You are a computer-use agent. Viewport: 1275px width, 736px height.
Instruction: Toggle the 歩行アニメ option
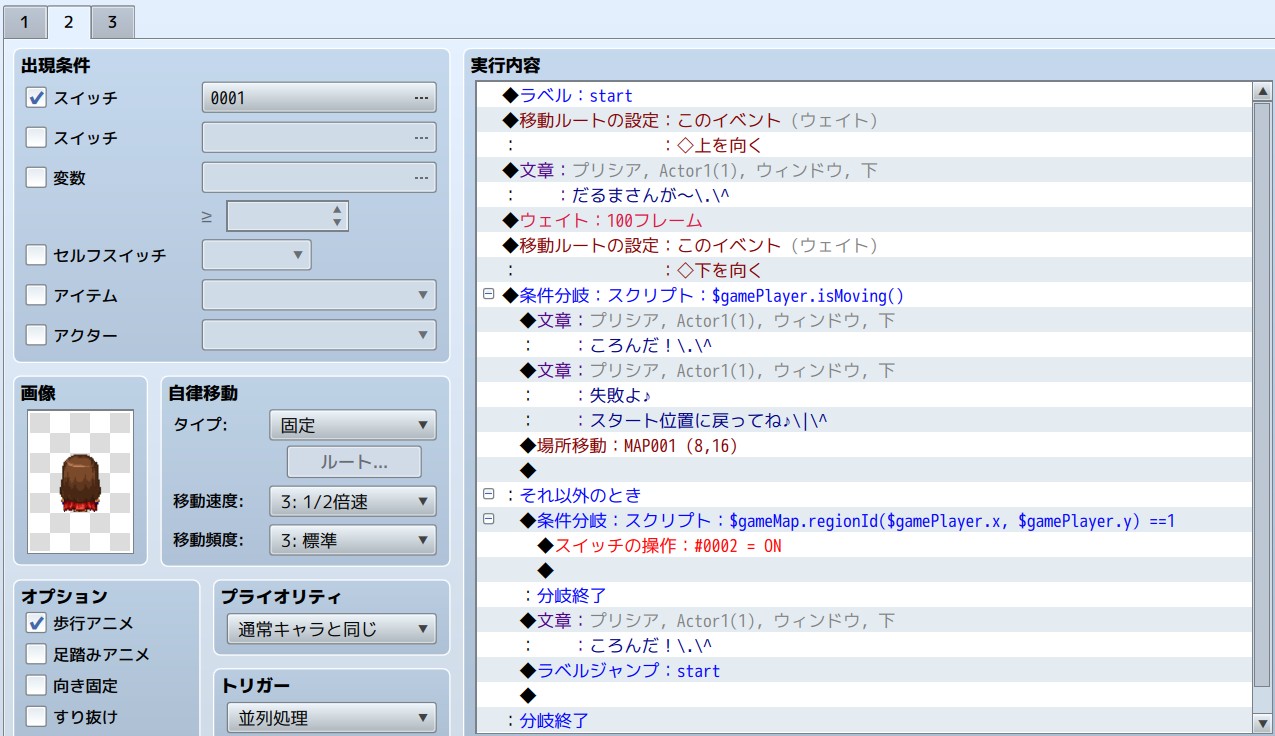click(36, 623)
